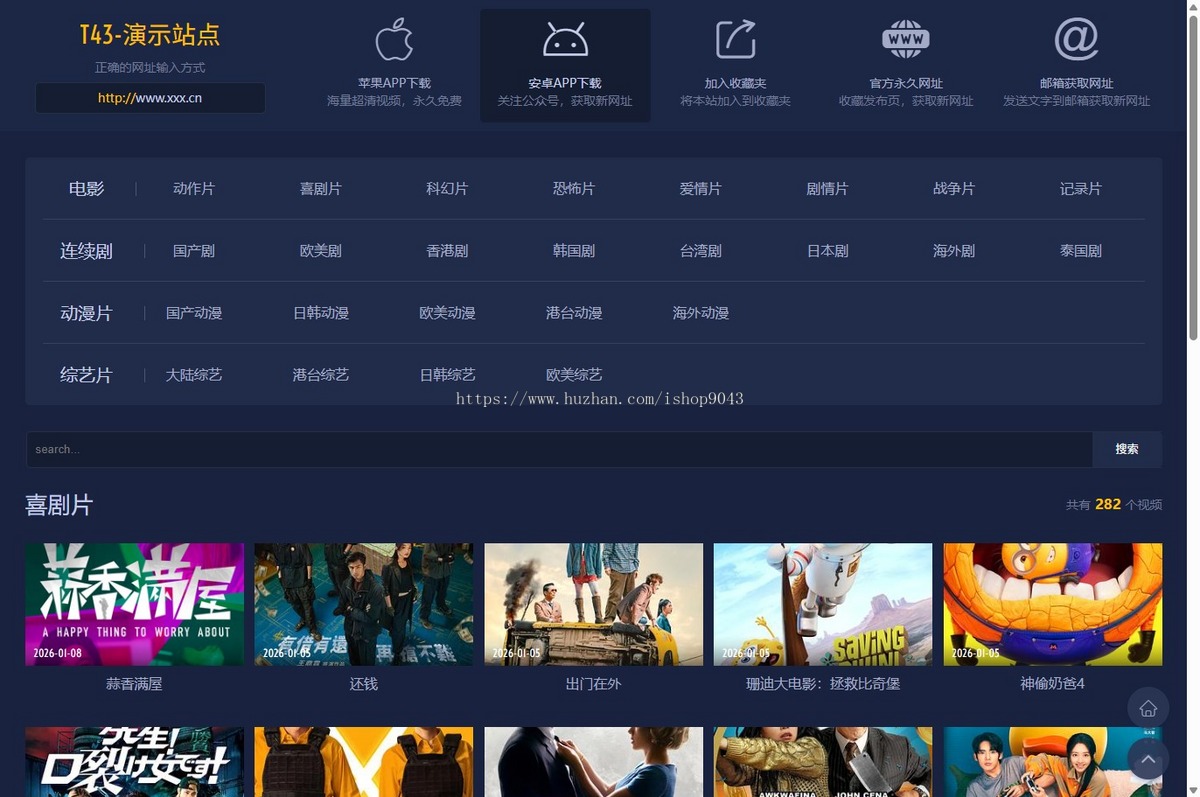The height and width of the screenshot is (797, 1200).
Task: Click the 出门在外 title link
Action: click(593, 684)
